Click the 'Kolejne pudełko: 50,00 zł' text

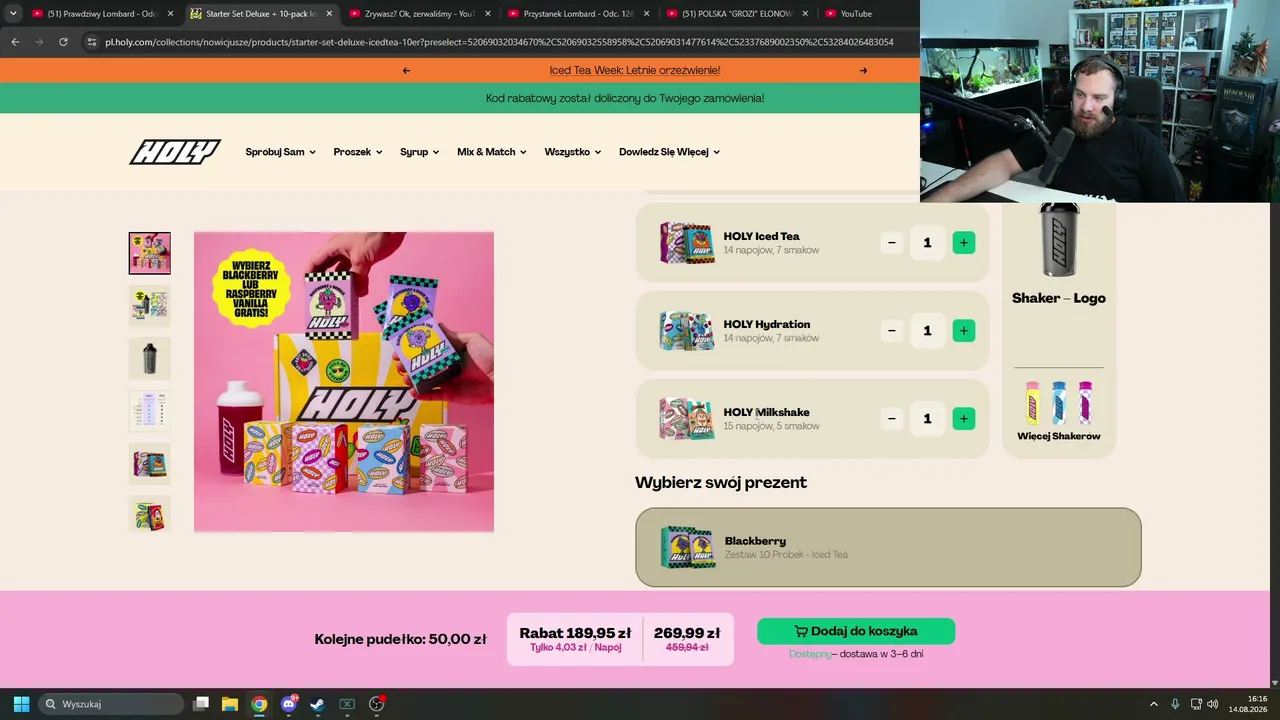[400, 639]
